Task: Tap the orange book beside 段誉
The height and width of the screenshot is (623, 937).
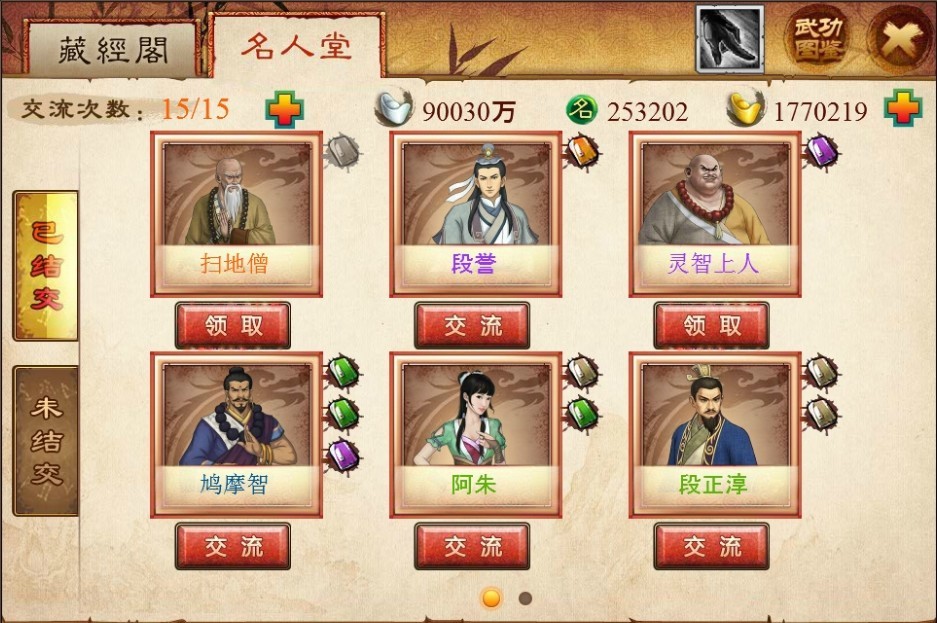Action: [583, 152]
